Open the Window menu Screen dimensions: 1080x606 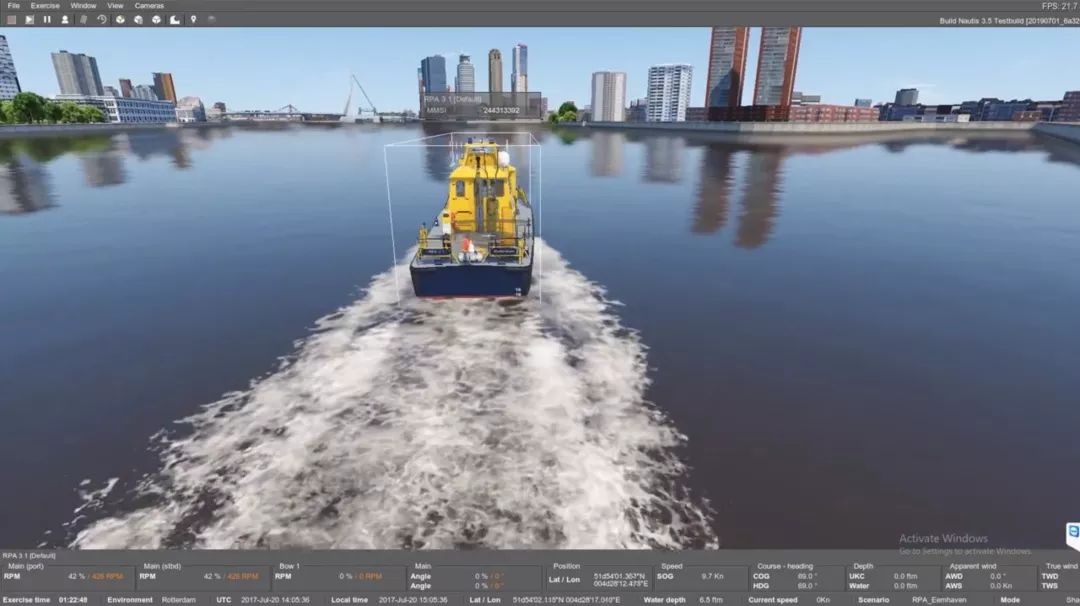[83, 6]
